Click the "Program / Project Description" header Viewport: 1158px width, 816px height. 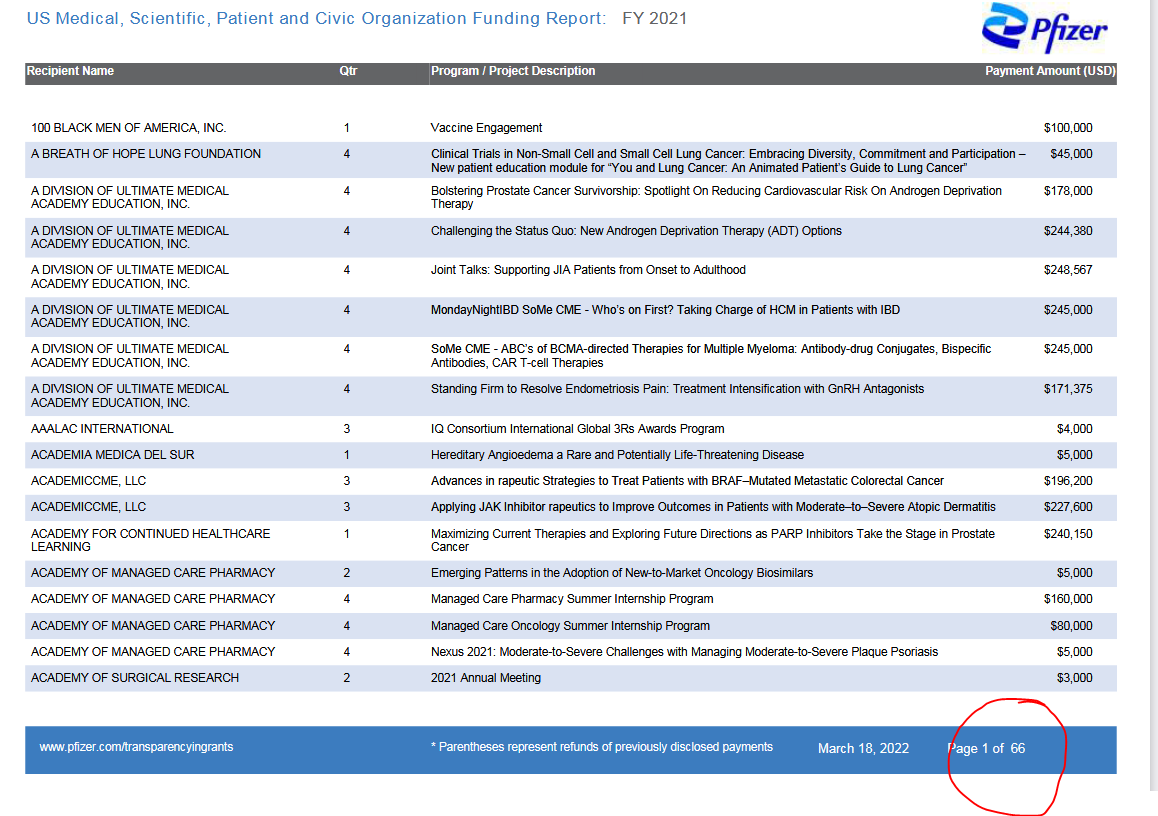(x=513, y=71)
